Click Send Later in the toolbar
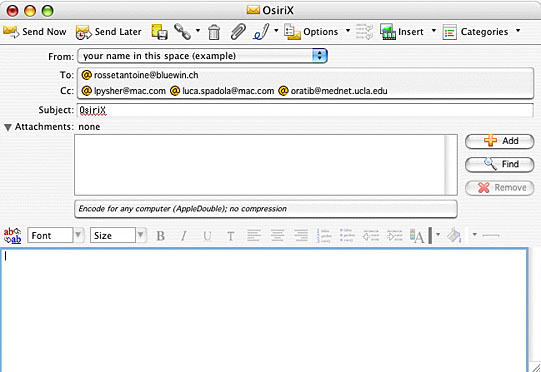541x372 pixels. 108,32
